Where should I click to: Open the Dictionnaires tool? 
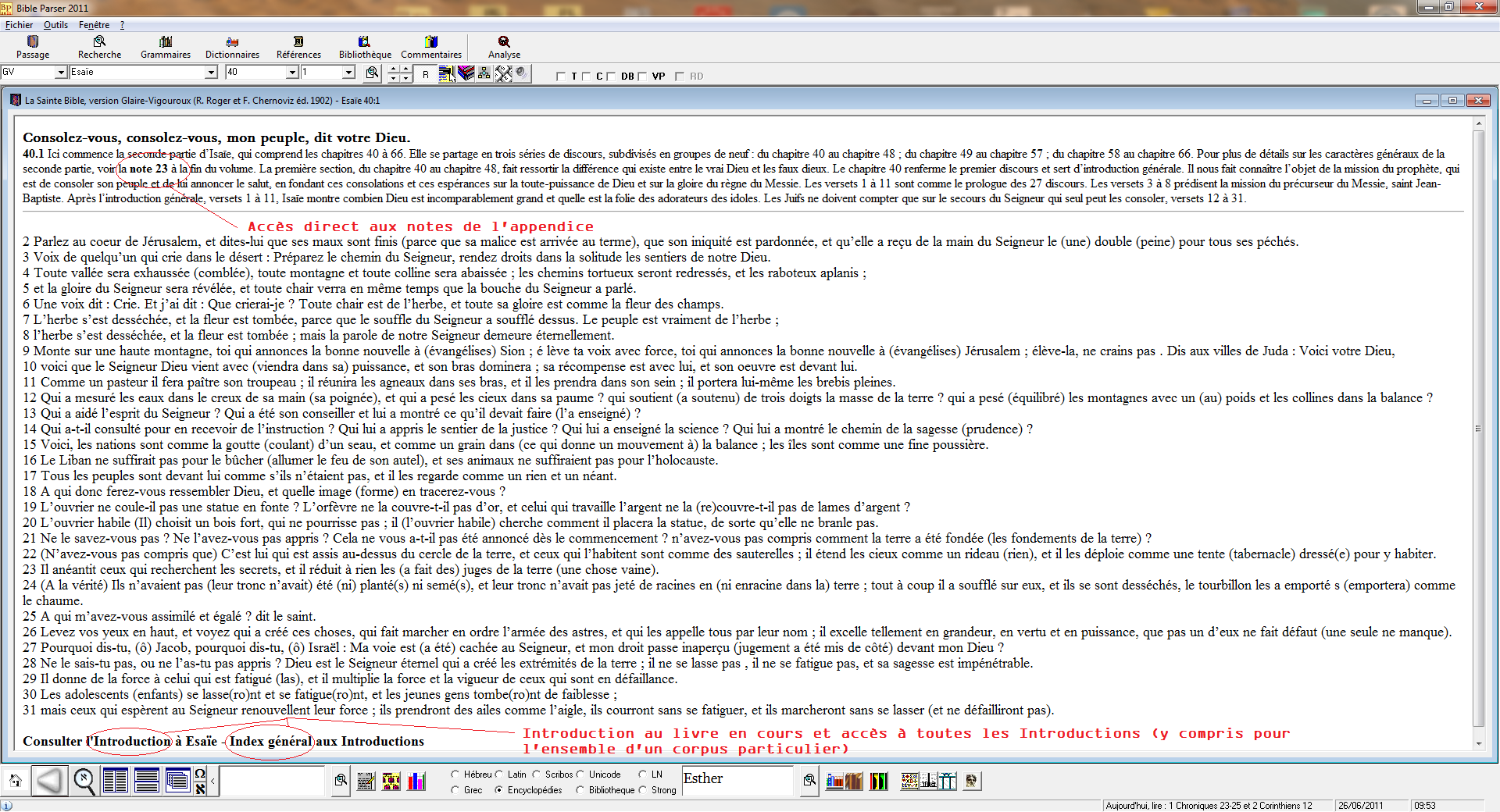coord(232,47)
